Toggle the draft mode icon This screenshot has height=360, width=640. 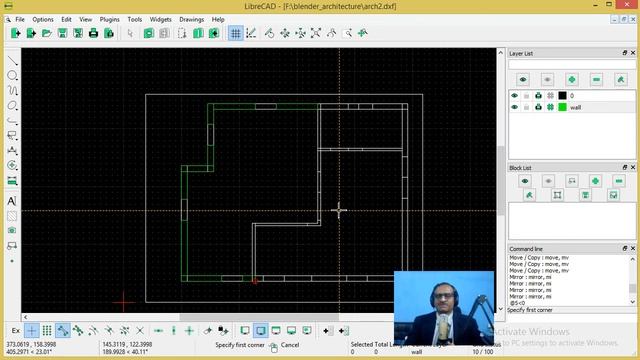(x=251, y=33)
